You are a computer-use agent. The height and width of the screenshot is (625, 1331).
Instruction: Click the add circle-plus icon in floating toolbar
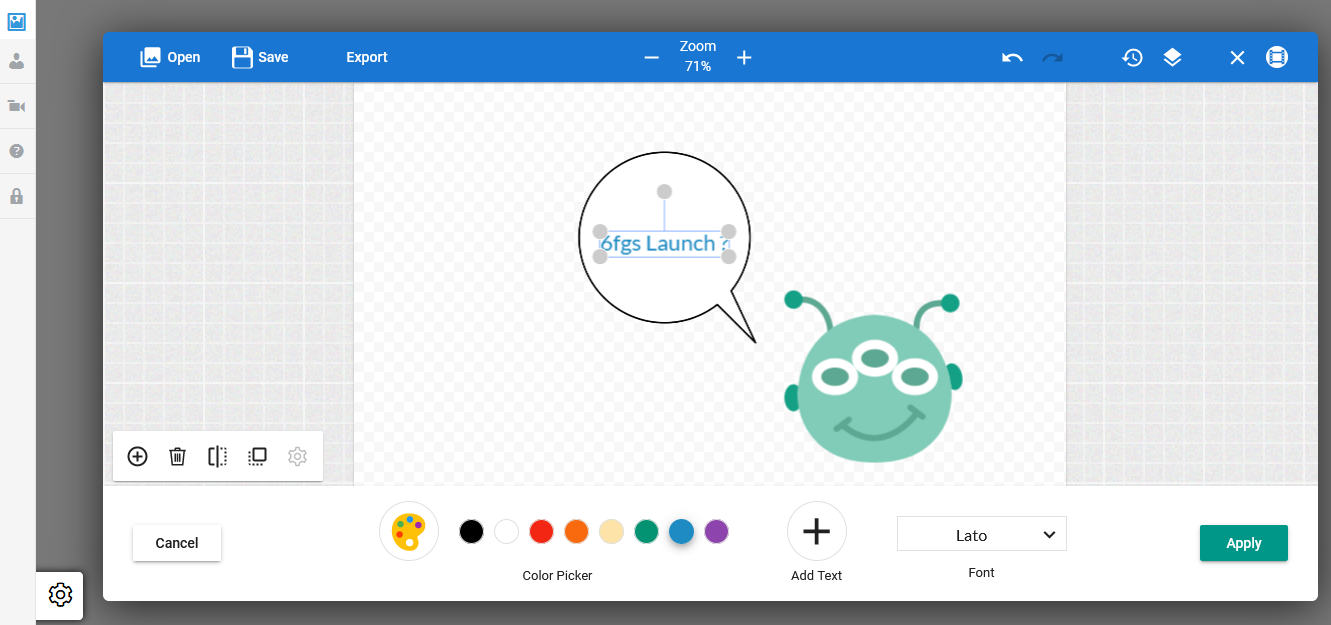pos(137,457)
